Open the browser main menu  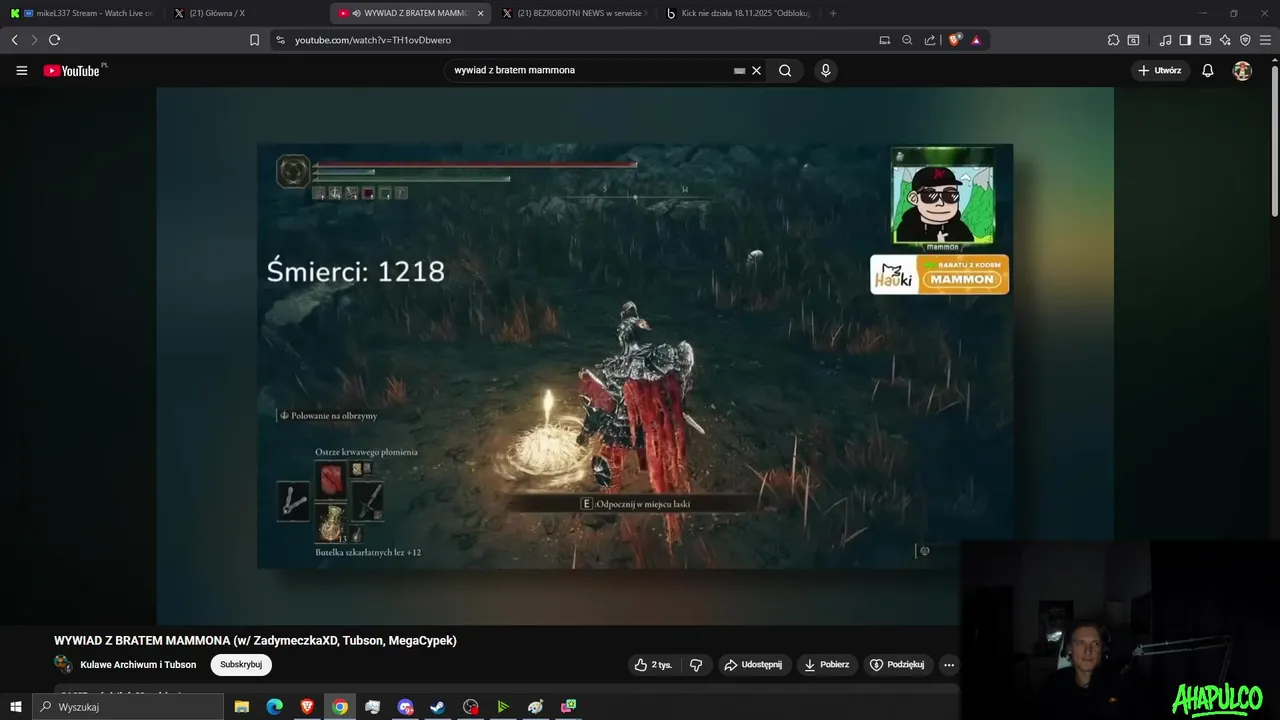[x=1265, y=40]
